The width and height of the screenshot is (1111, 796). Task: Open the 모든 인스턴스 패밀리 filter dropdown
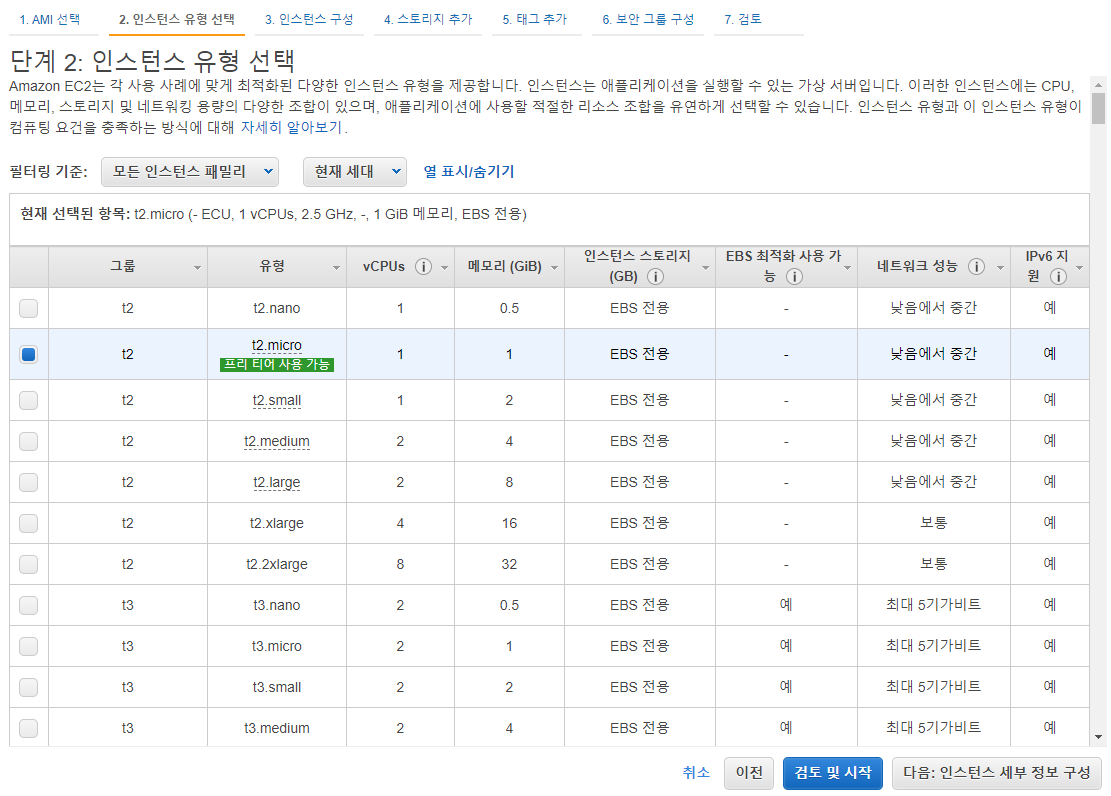pos(190,172)
